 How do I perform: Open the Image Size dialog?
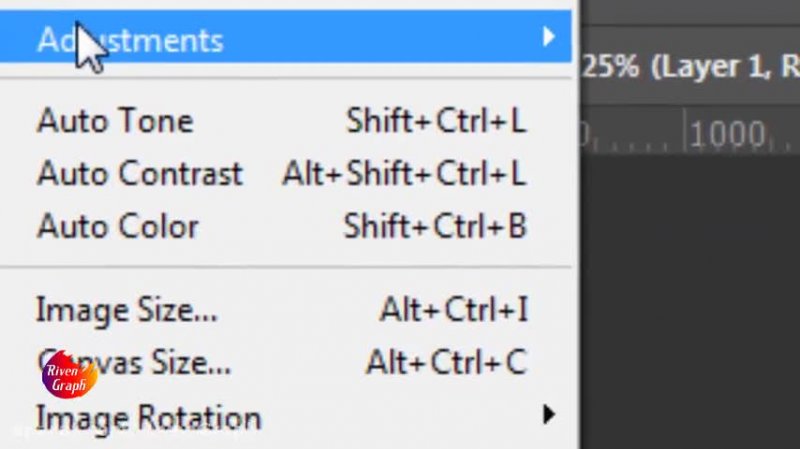click(x=126, y=310)
